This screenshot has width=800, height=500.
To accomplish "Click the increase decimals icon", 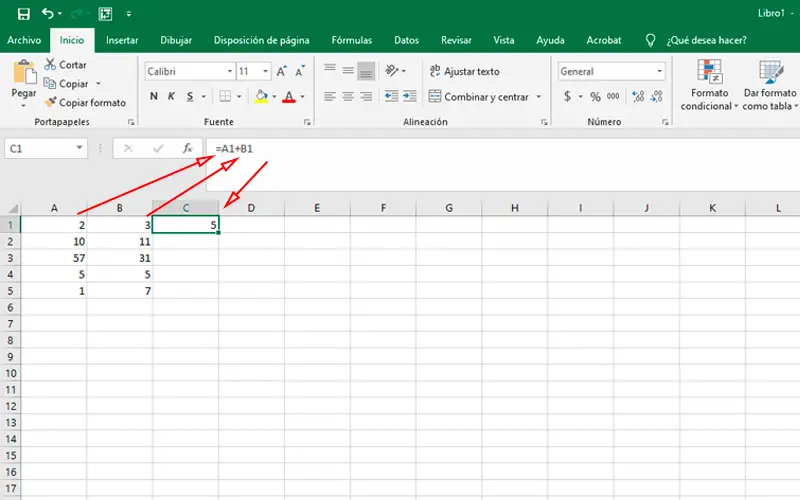I will [638, 96].
